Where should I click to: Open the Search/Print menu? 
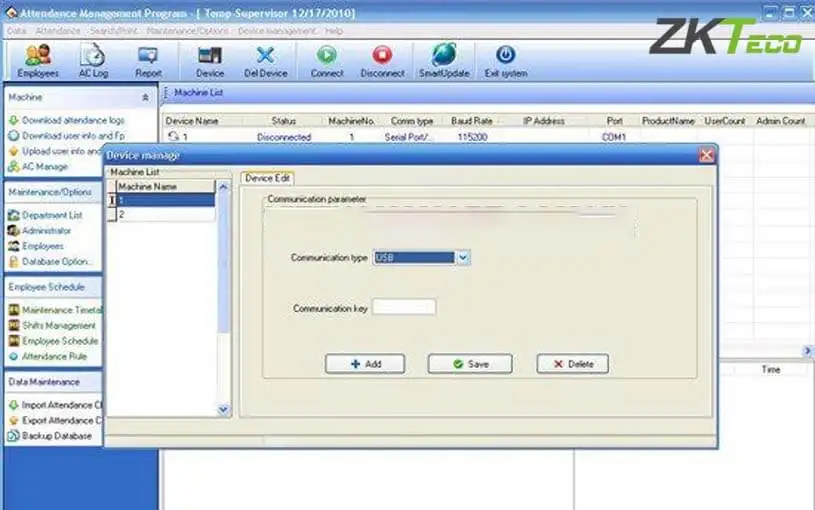click(x=114, y=31)
